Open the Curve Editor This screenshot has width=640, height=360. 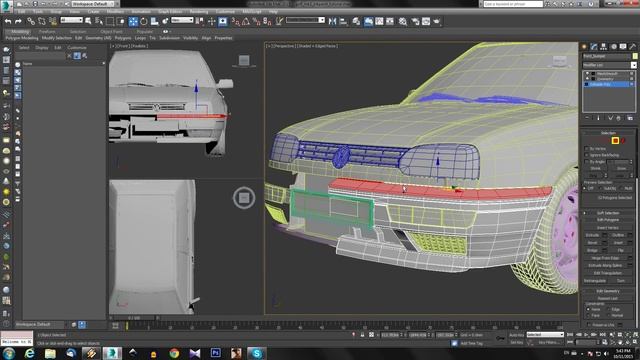point(379,21)
